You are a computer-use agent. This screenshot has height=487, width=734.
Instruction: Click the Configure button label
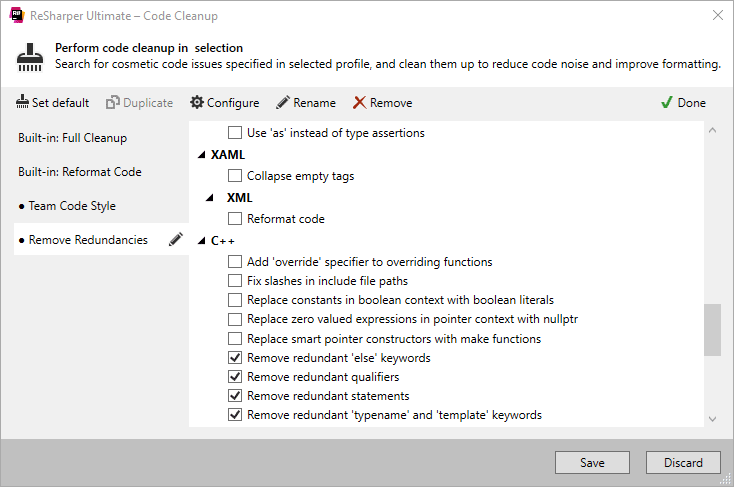coord(233,103)
